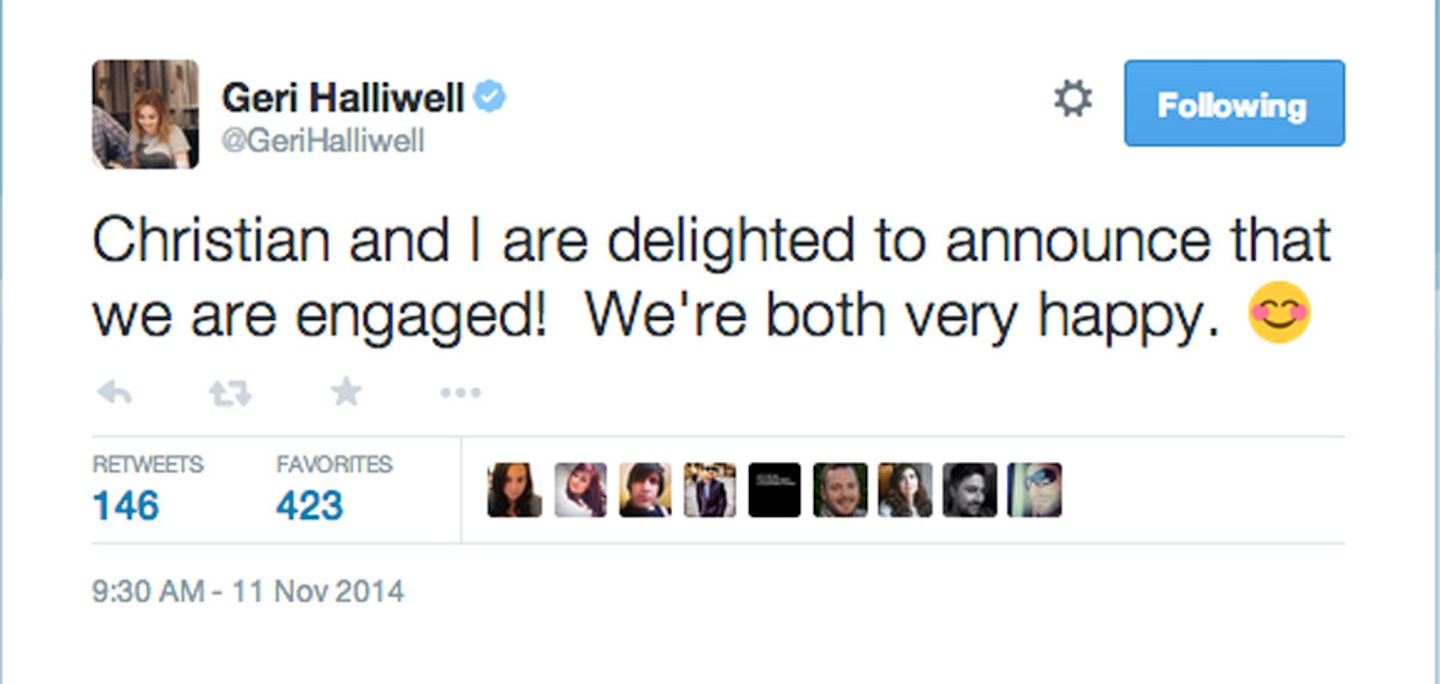Open the gear settings dropdown
Viewport: 1440px width, 684px height.
point(1073,99)
